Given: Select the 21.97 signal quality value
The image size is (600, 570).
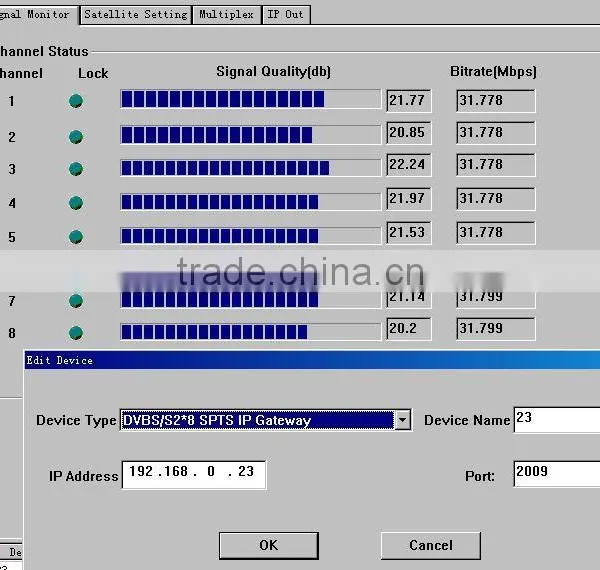Looking at the screenshot, I should point(409,199).
